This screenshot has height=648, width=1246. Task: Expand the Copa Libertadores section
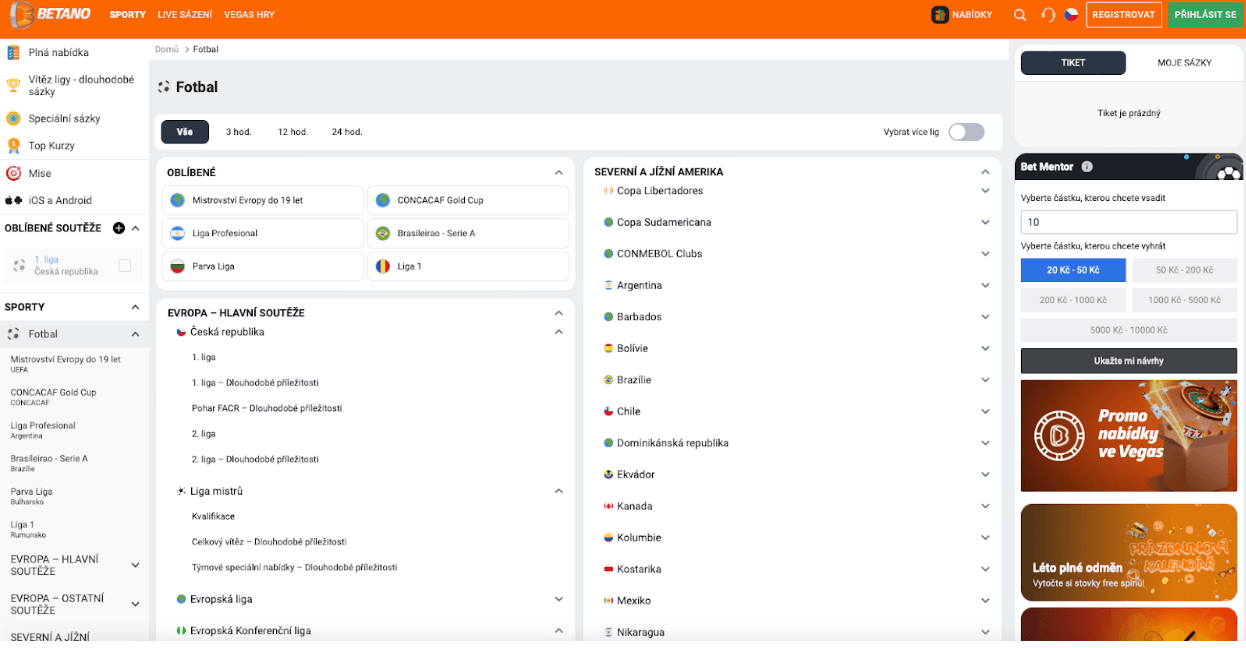tap(985, 191)
